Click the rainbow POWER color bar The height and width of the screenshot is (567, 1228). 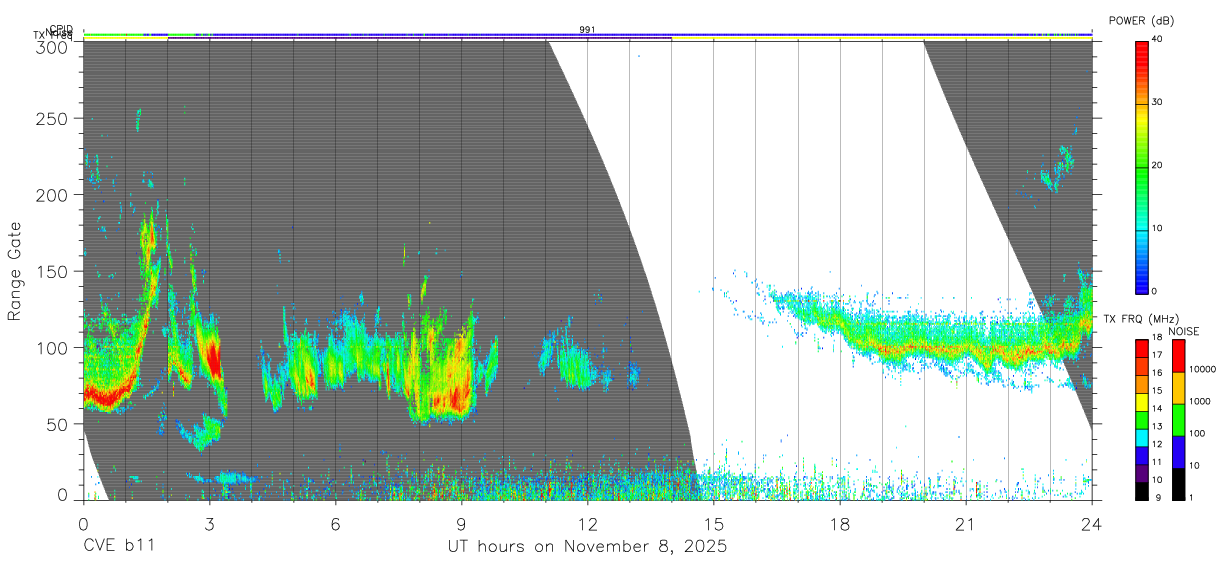1141,166
